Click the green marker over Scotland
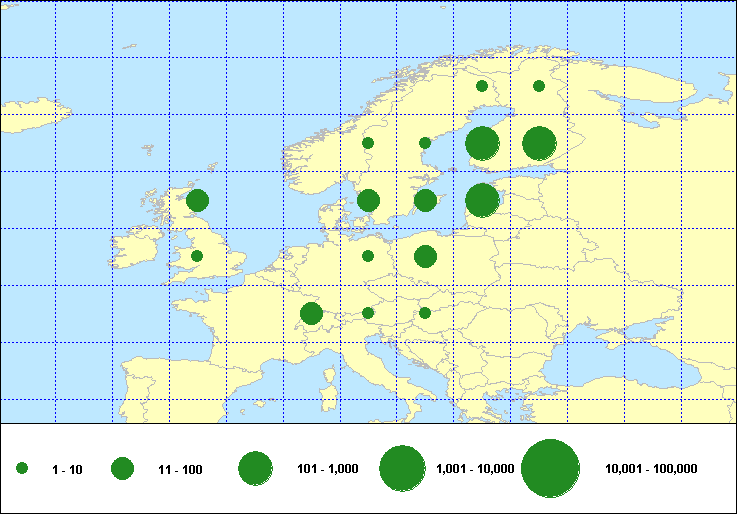 [197, 200]
